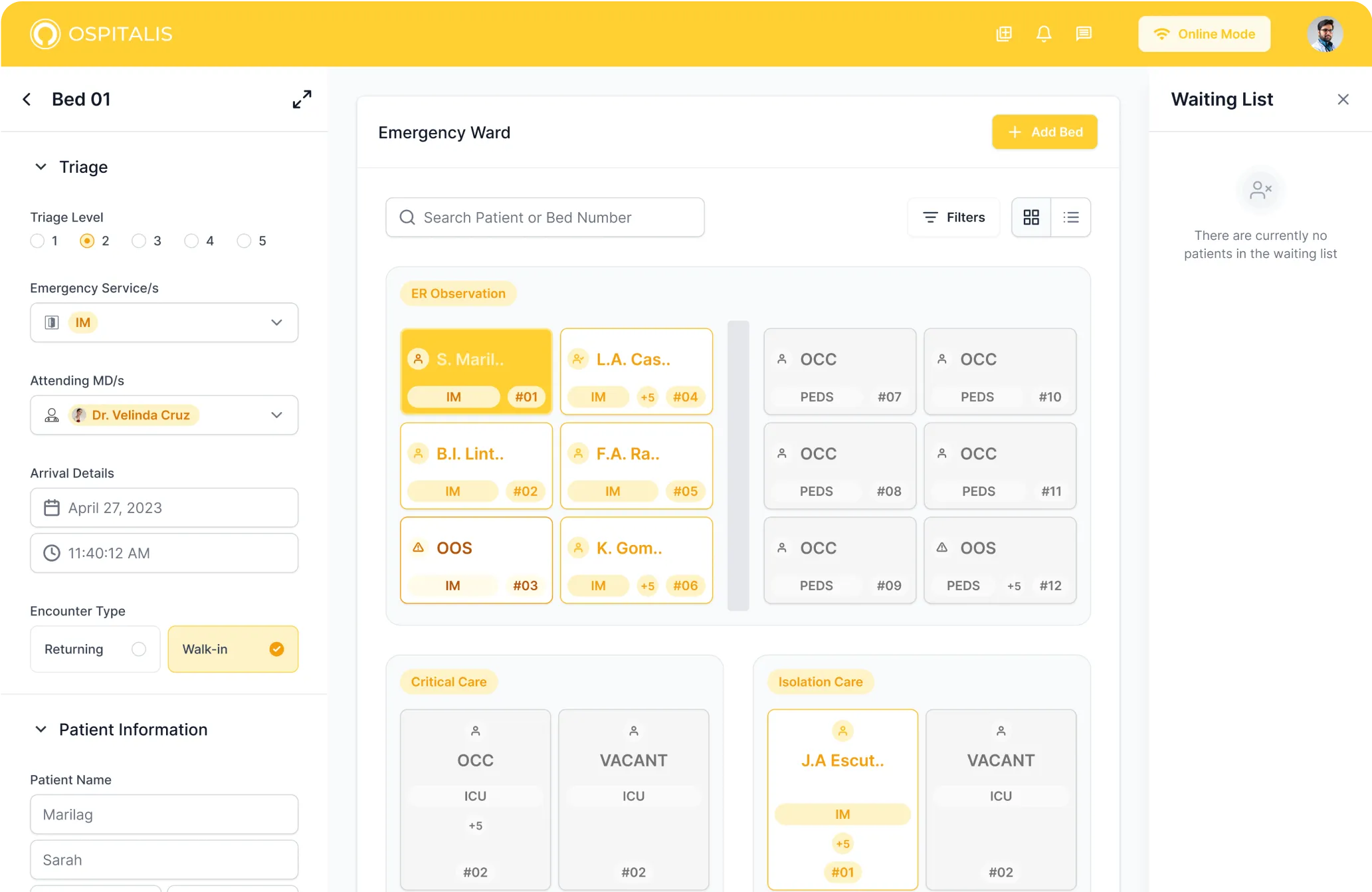Open the user profile avatar
Viewport: 1372px width, 892px height.
1325,34
